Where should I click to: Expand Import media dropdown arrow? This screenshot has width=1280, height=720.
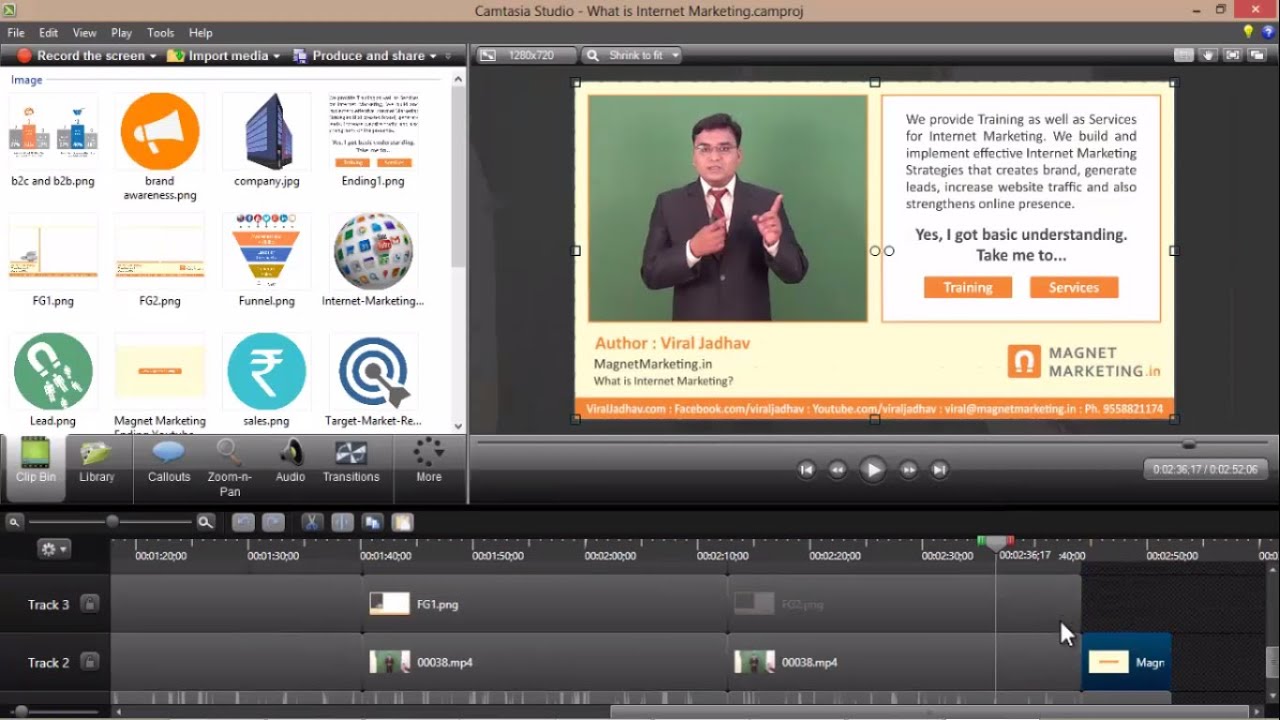tap(277, 56)
